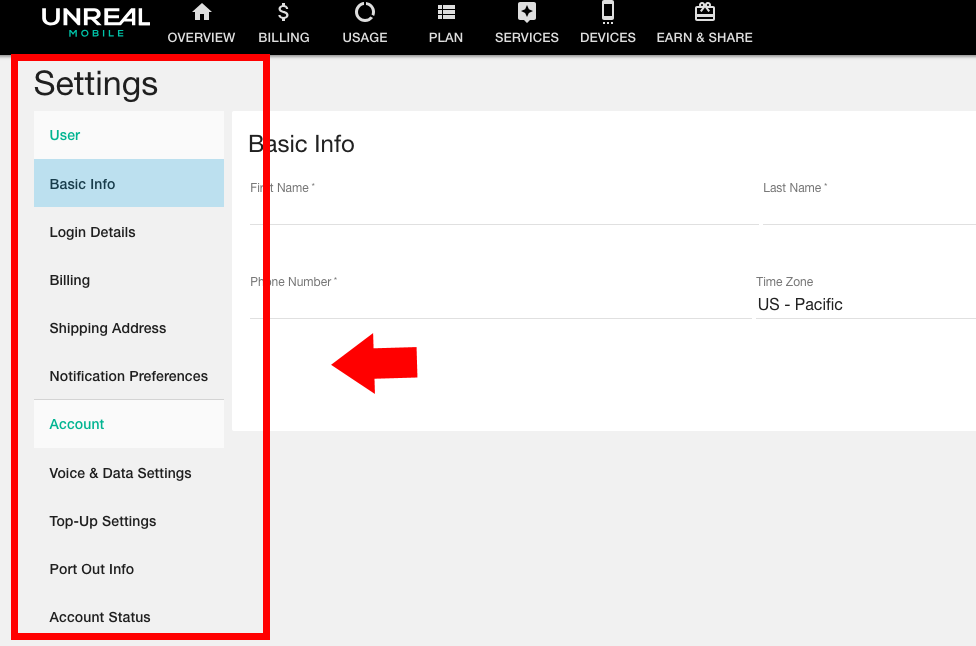Click the Settings page heading

[96, 84]
